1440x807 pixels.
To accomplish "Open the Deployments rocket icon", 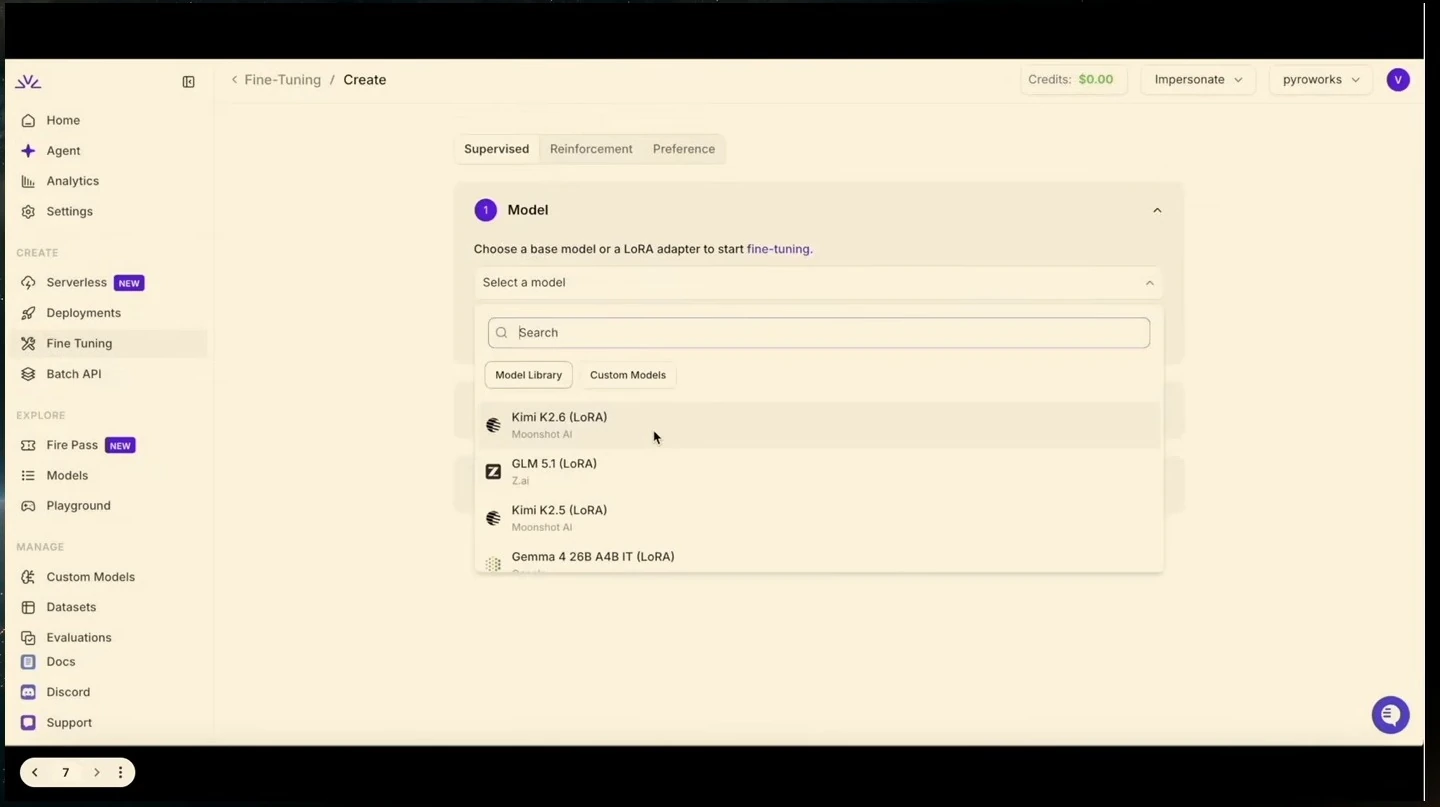I will click(x=28, y=313).
